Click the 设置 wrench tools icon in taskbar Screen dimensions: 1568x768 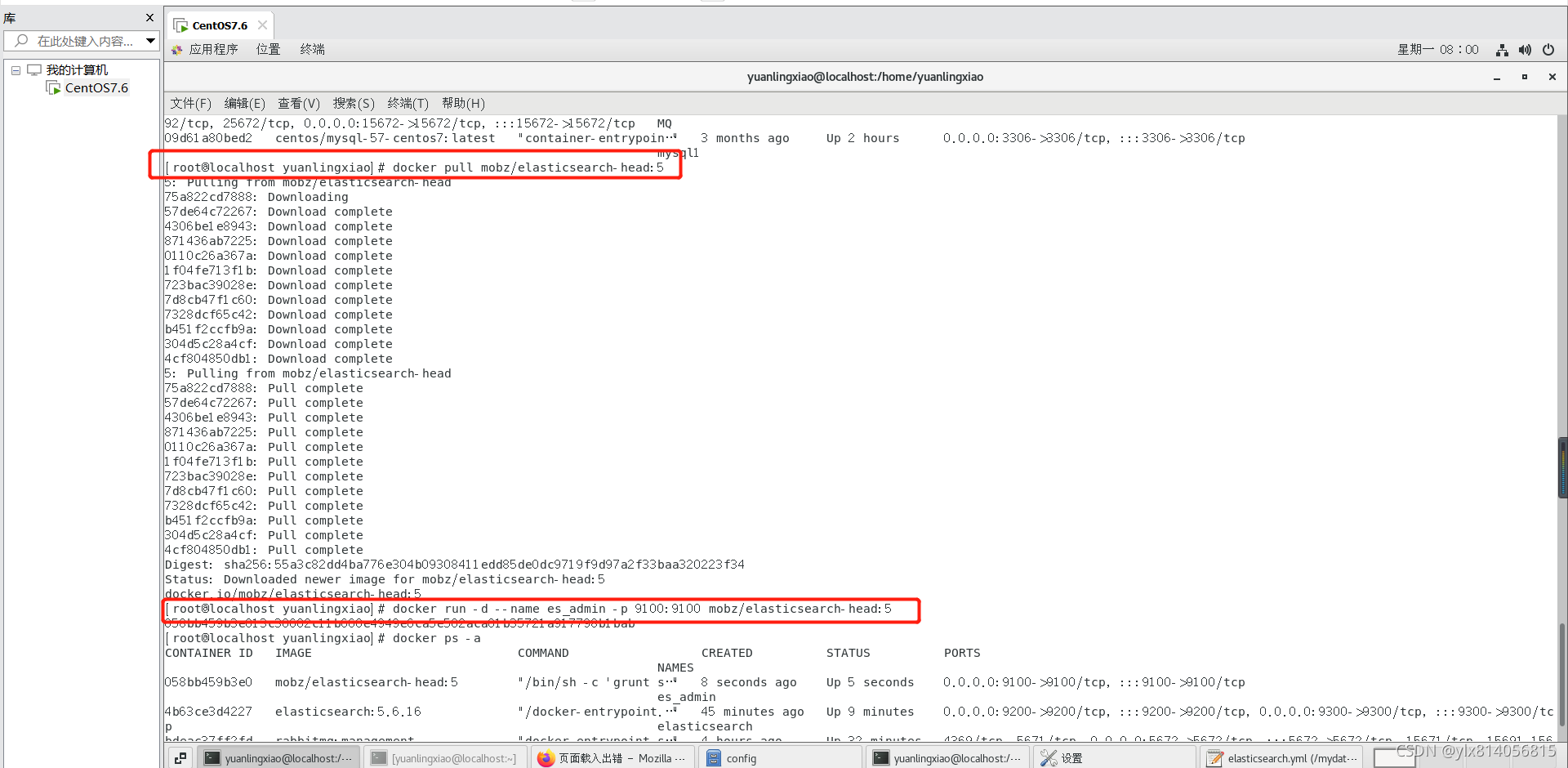tap(1049, 758)
